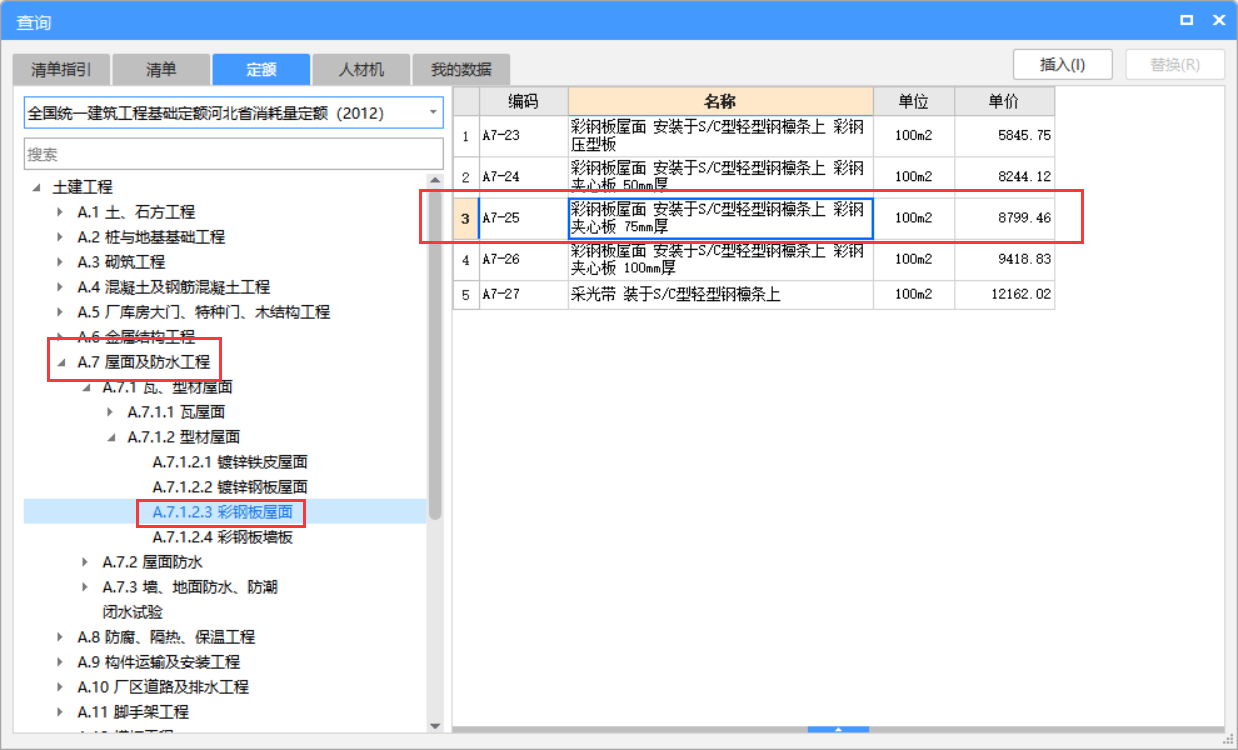This screenshot has height=750, width=1238.
Task: Click the 单价 column header
Action: [x=1004, y=101]
